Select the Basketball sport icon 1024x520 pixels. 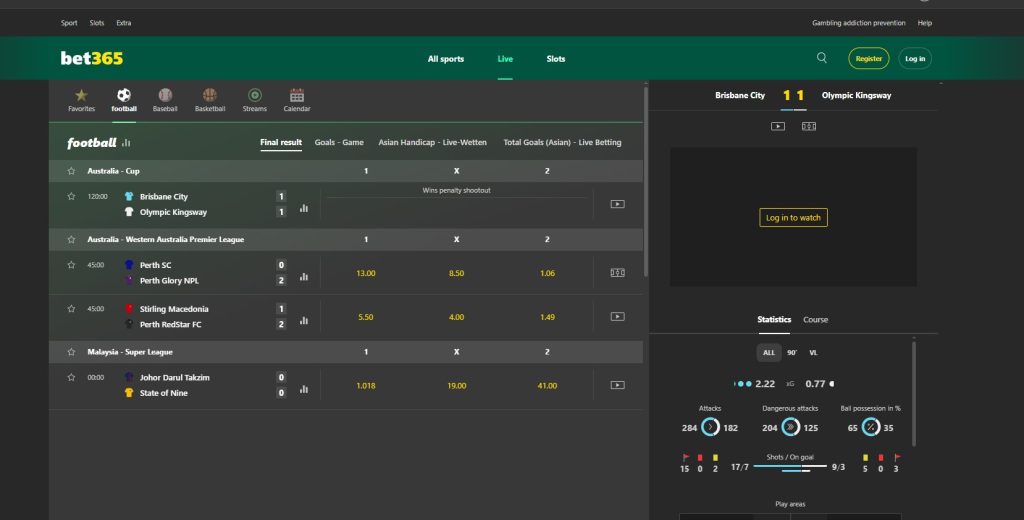(210, 100)
